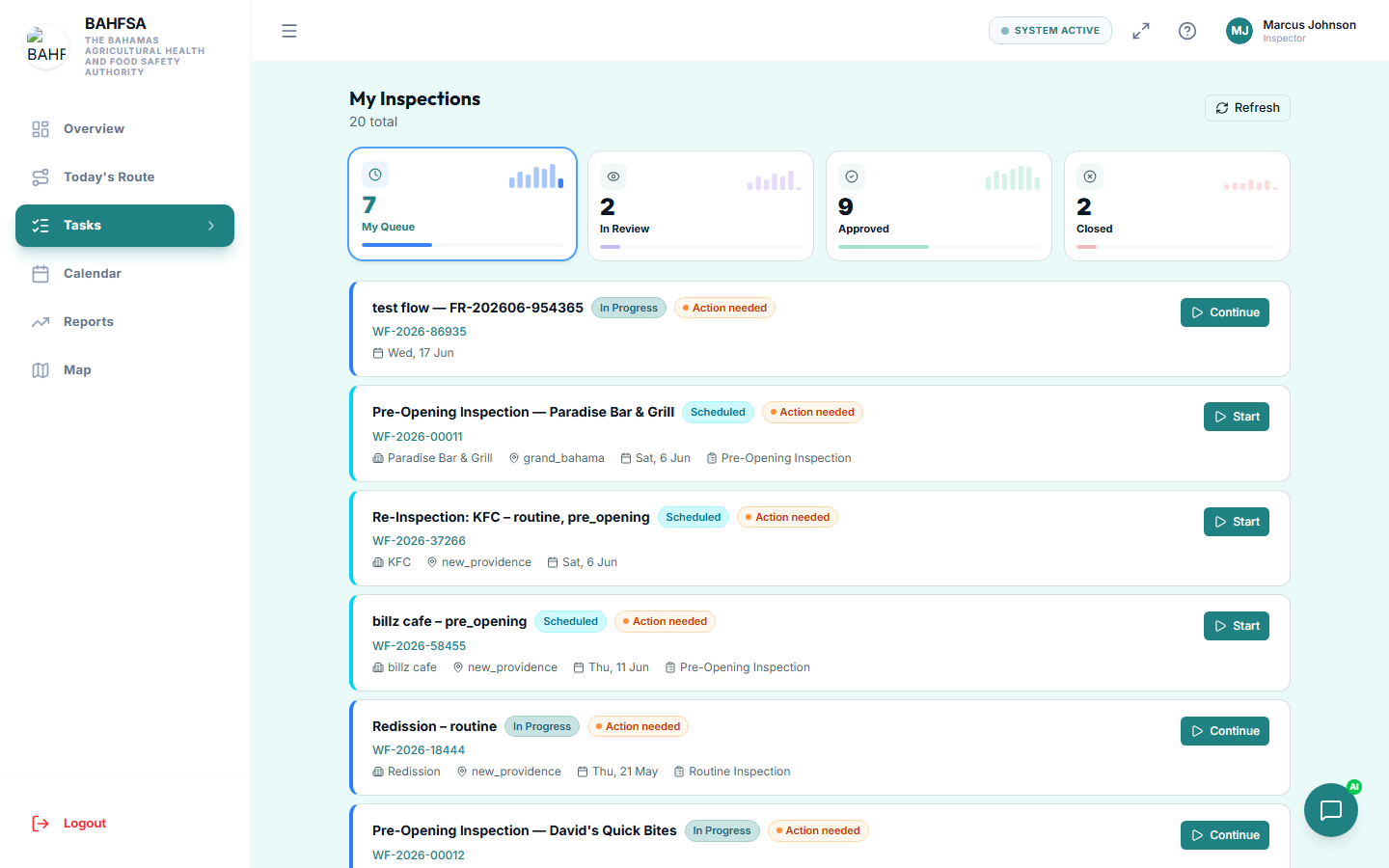Select the My Queue tab card
Screen dimensions: 1389x868
[463, 204]
